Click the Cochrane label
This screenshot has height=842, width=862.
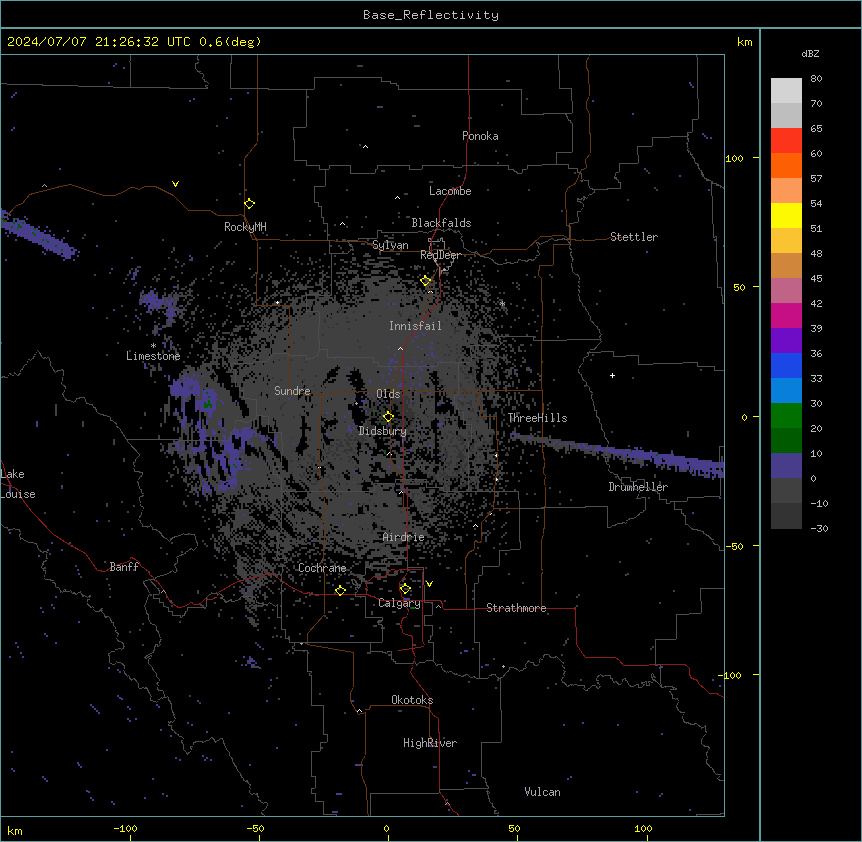coord(322,568)
